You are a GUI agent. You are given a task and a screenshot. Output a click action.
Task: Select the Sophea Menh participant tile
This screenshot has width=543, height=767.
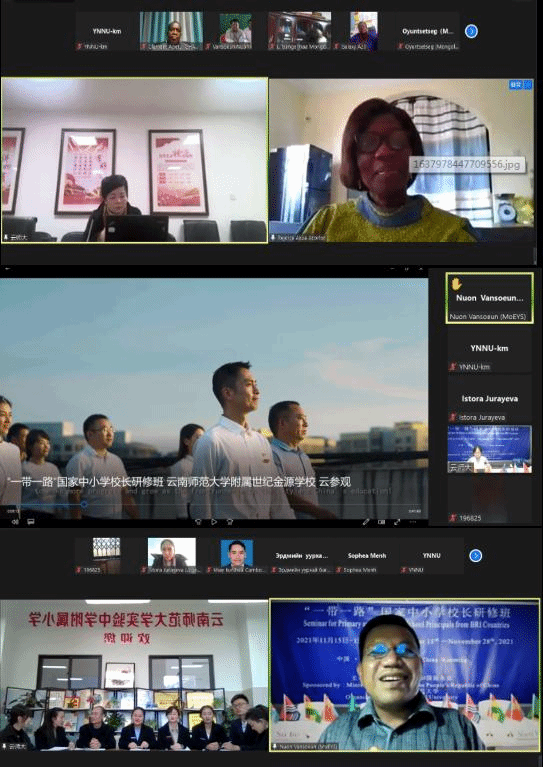[366, 556]
